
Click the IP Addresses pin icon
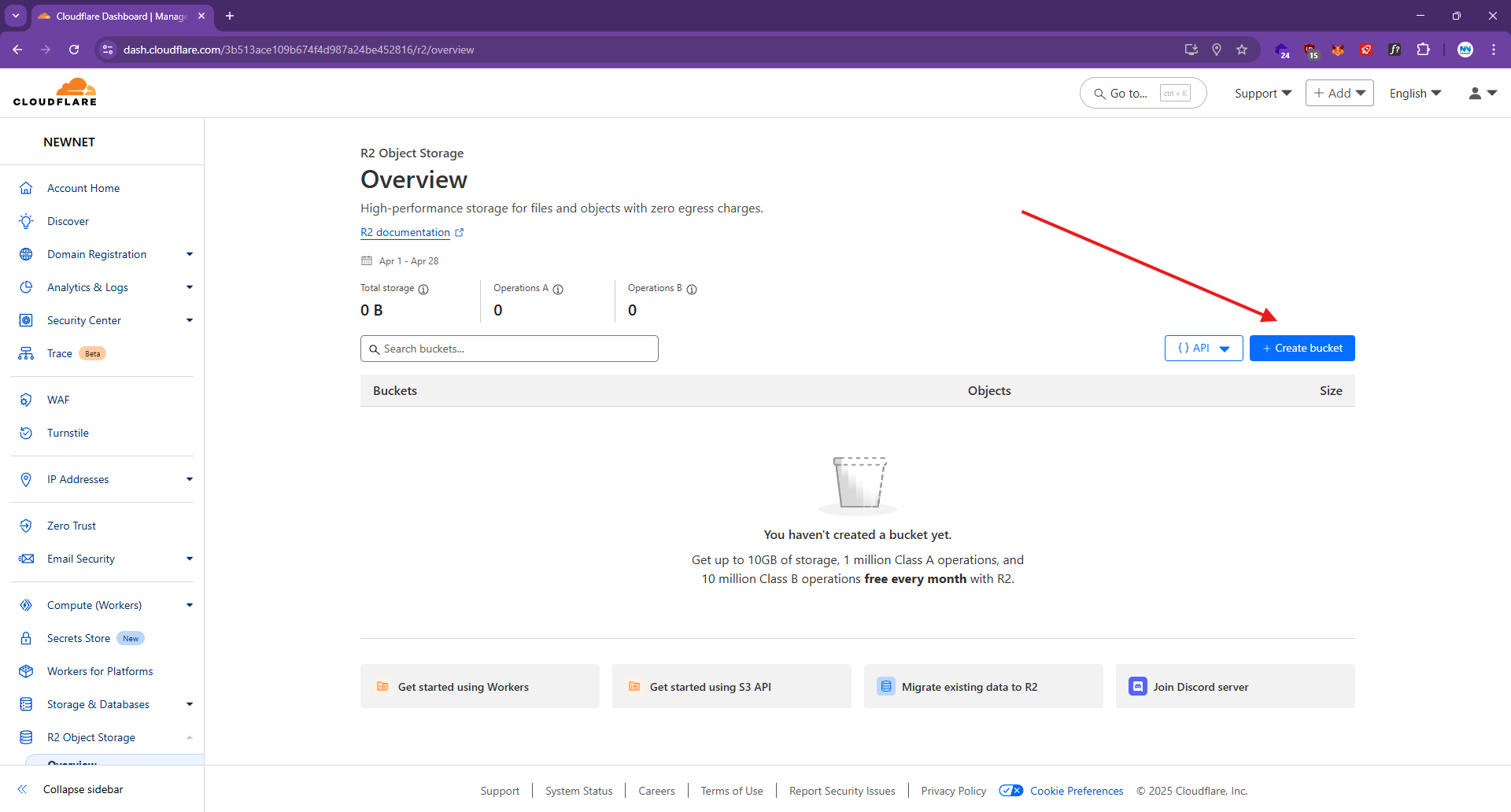[x=26, y=479]
